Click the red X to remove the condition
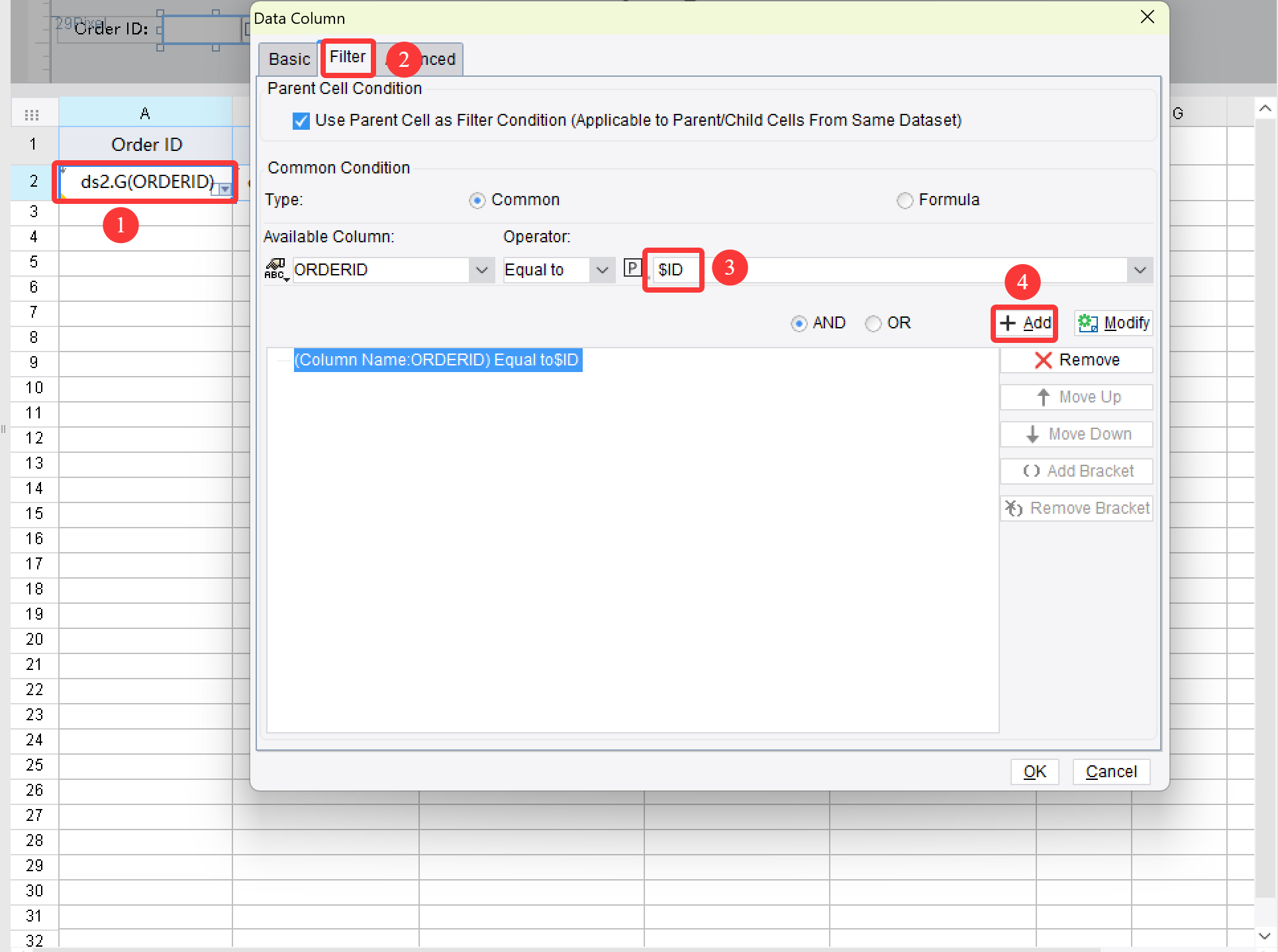This screenshot has width=1278, height=952. click(x=1043, y=359)
